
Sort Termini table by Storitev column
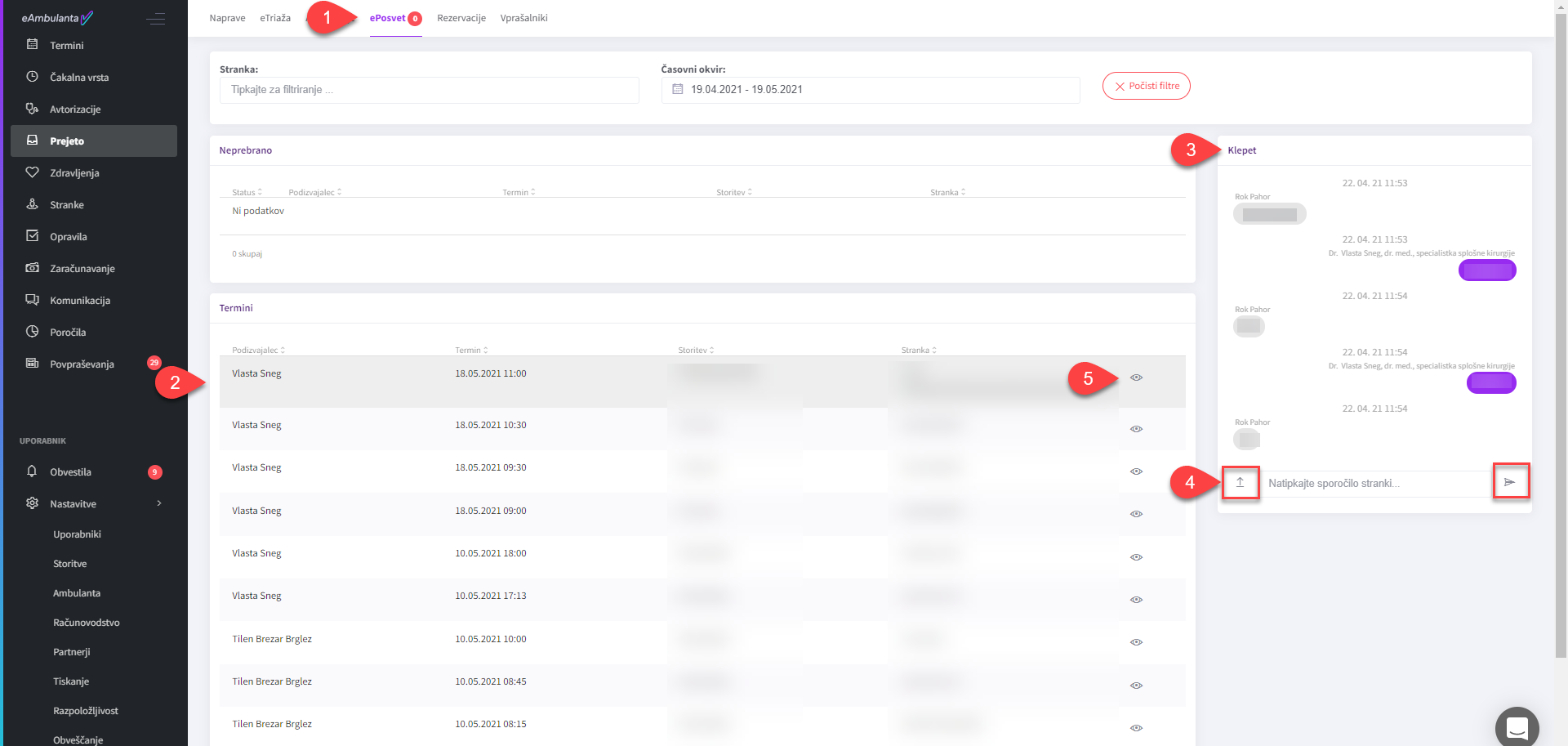pos(696,350)
